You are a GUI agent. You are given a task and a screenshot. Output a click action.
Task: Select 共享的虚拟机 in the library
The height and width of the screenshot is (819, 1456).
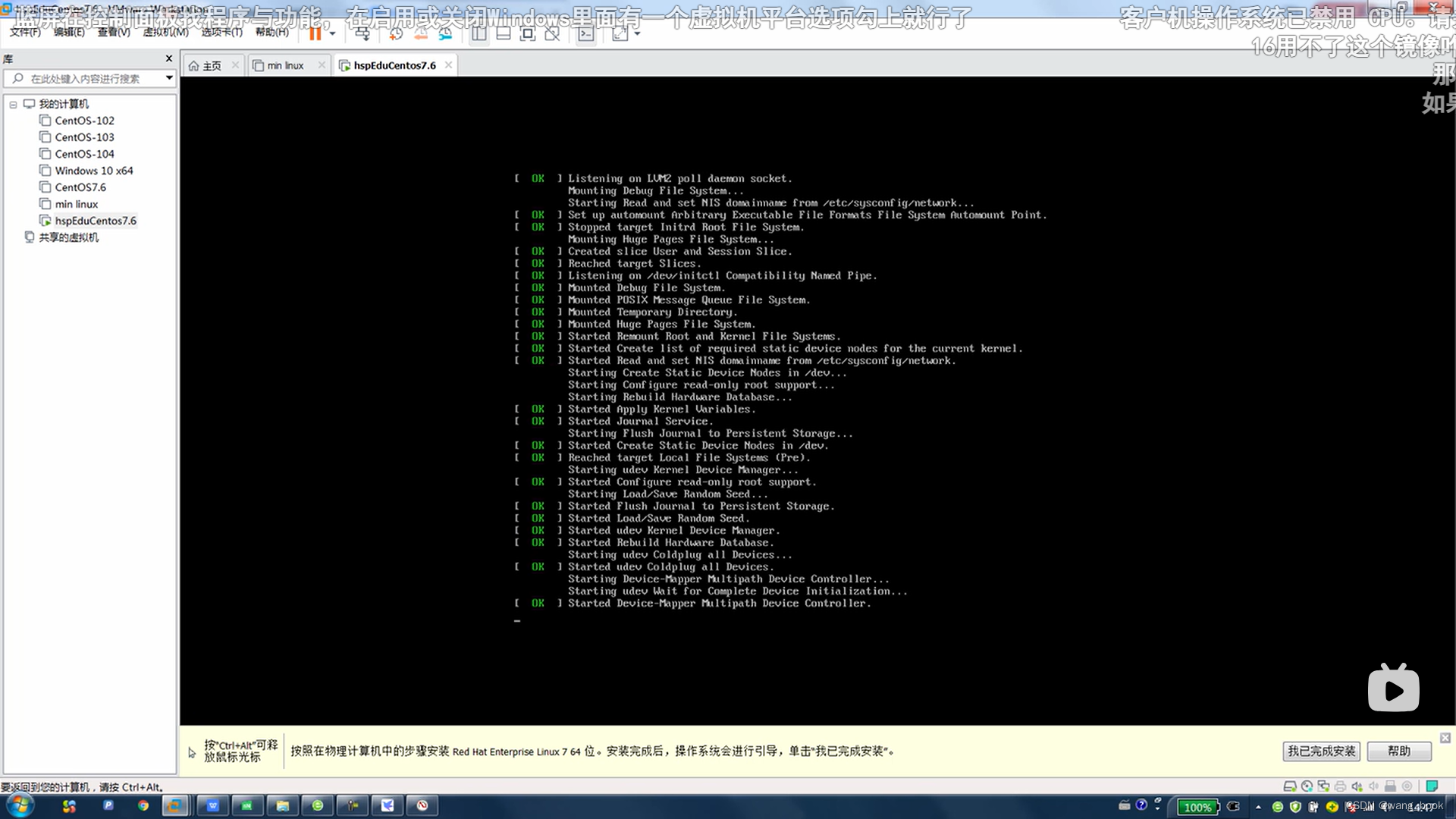tap(68, 237)
